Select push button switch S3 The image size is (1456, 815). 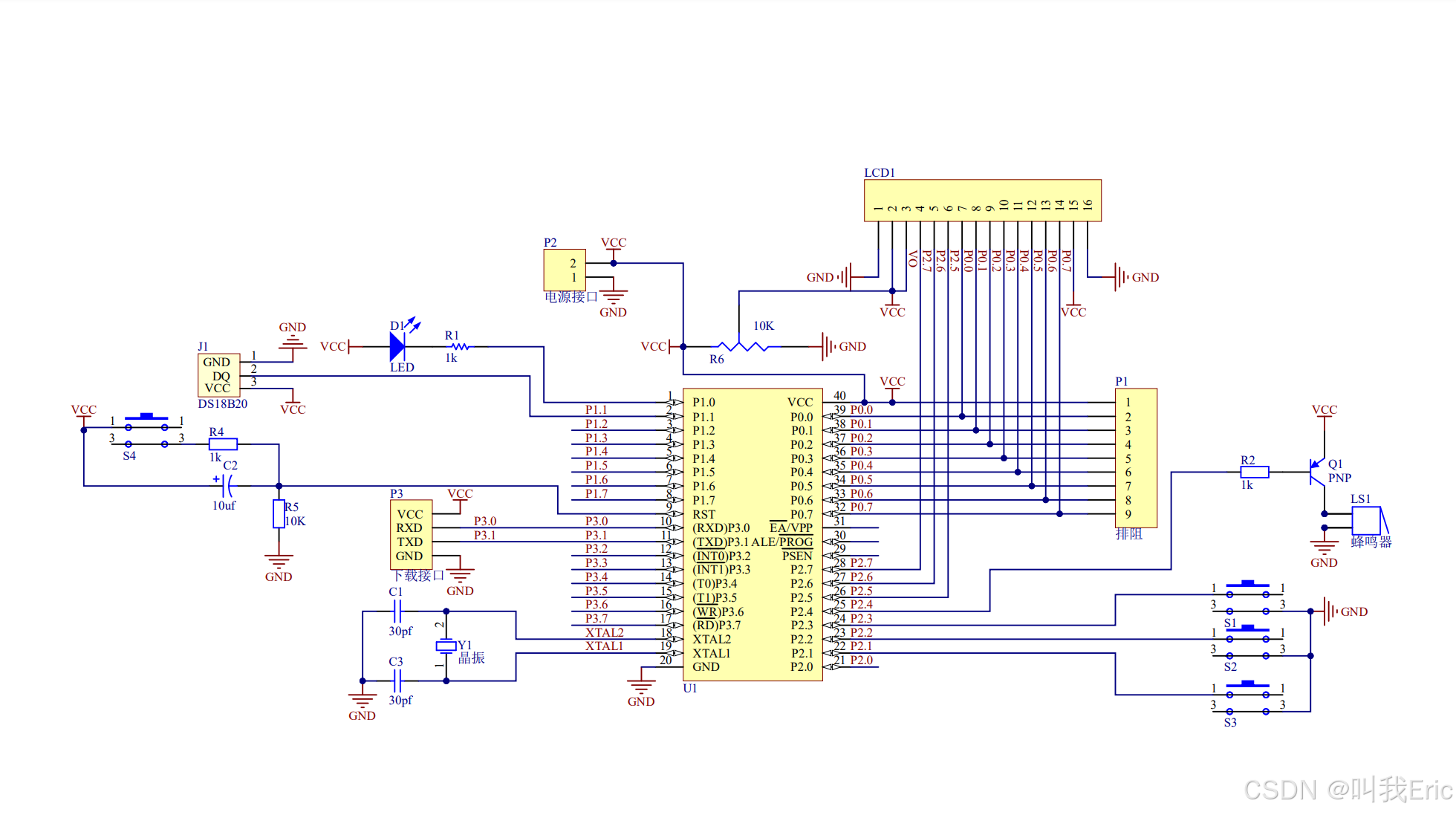(x=1248, y=695)
